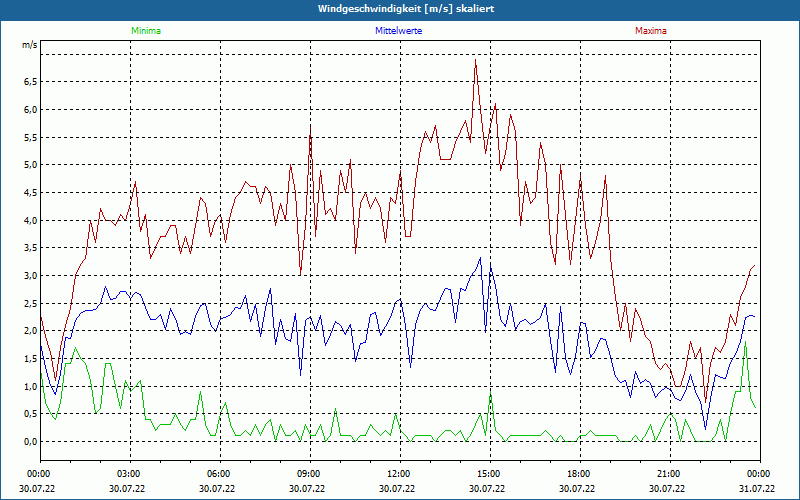The height and width of the screenshot is (500, 800).
Task: Click the 0,0 y-axis value
Action: coord(31,441)
